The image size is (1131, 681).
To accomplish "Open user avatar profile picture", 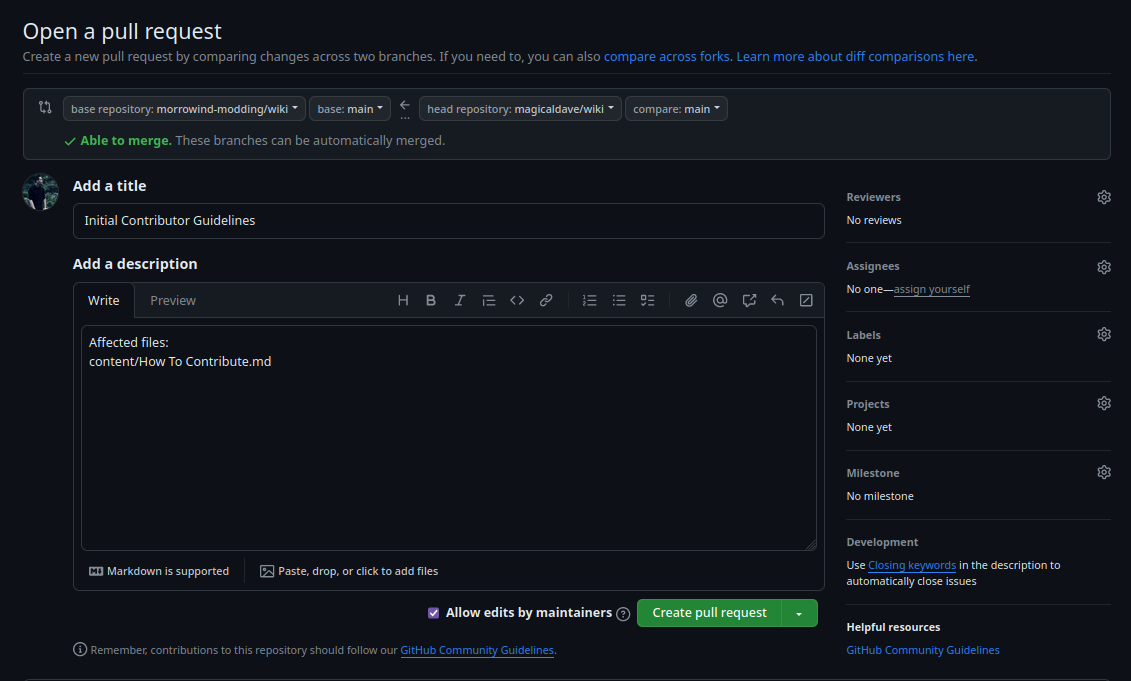I will coord(40,192).
